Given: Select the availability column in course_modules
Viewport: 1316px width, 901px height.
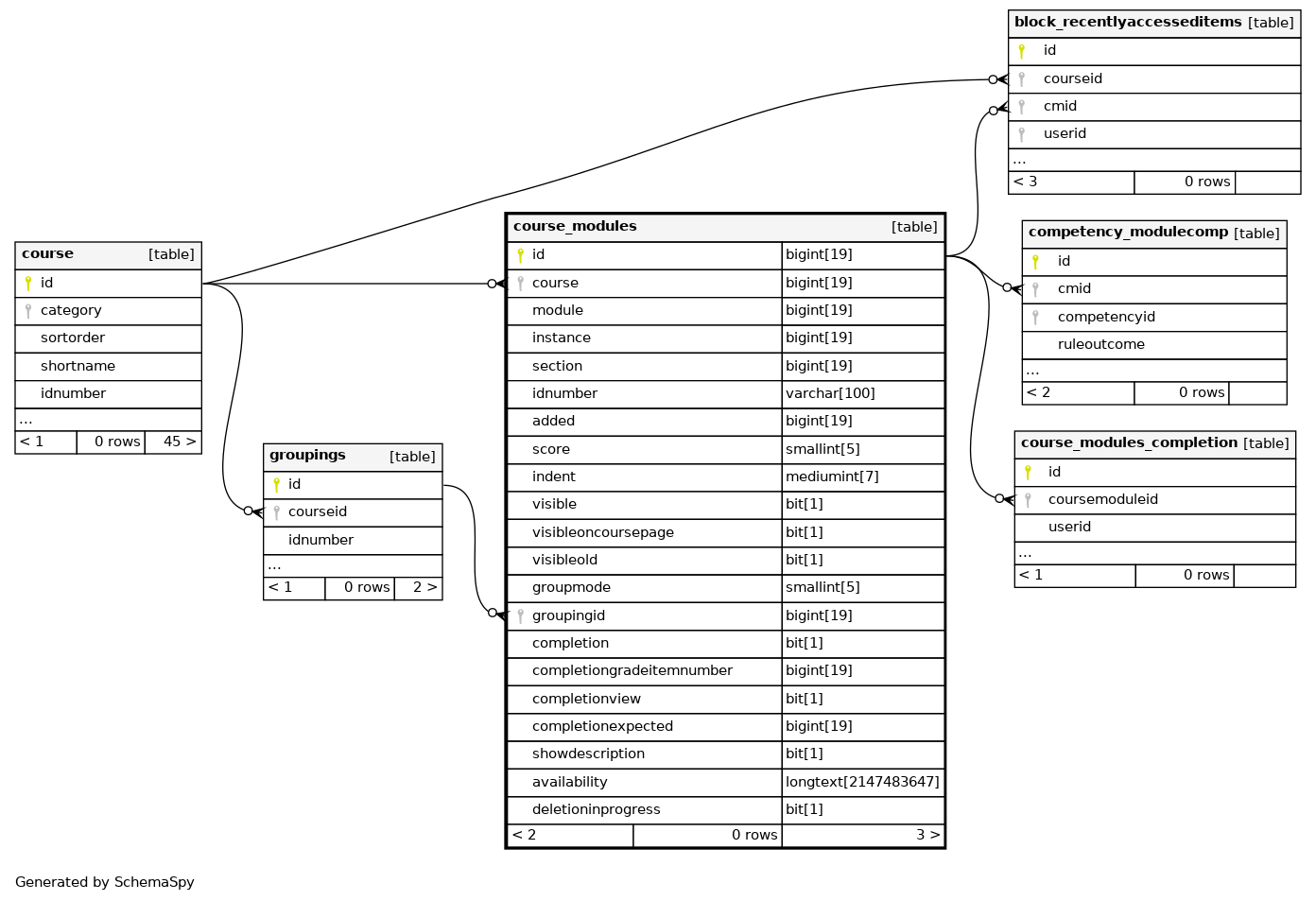Looking at the screenshot, I should (569, 782).
